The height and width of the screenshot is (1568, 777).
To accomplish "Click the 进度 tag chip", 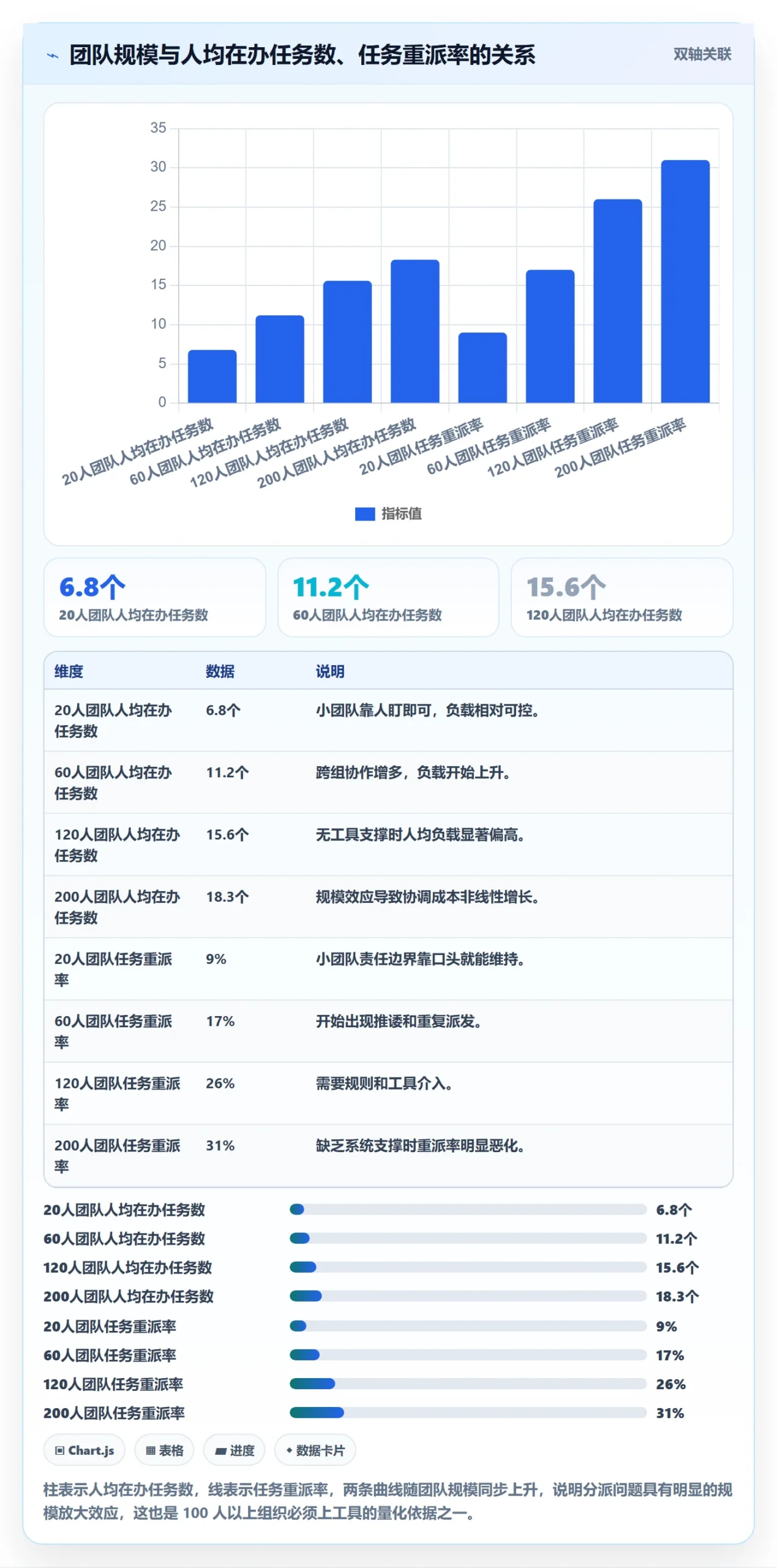I will point(234,1450).
